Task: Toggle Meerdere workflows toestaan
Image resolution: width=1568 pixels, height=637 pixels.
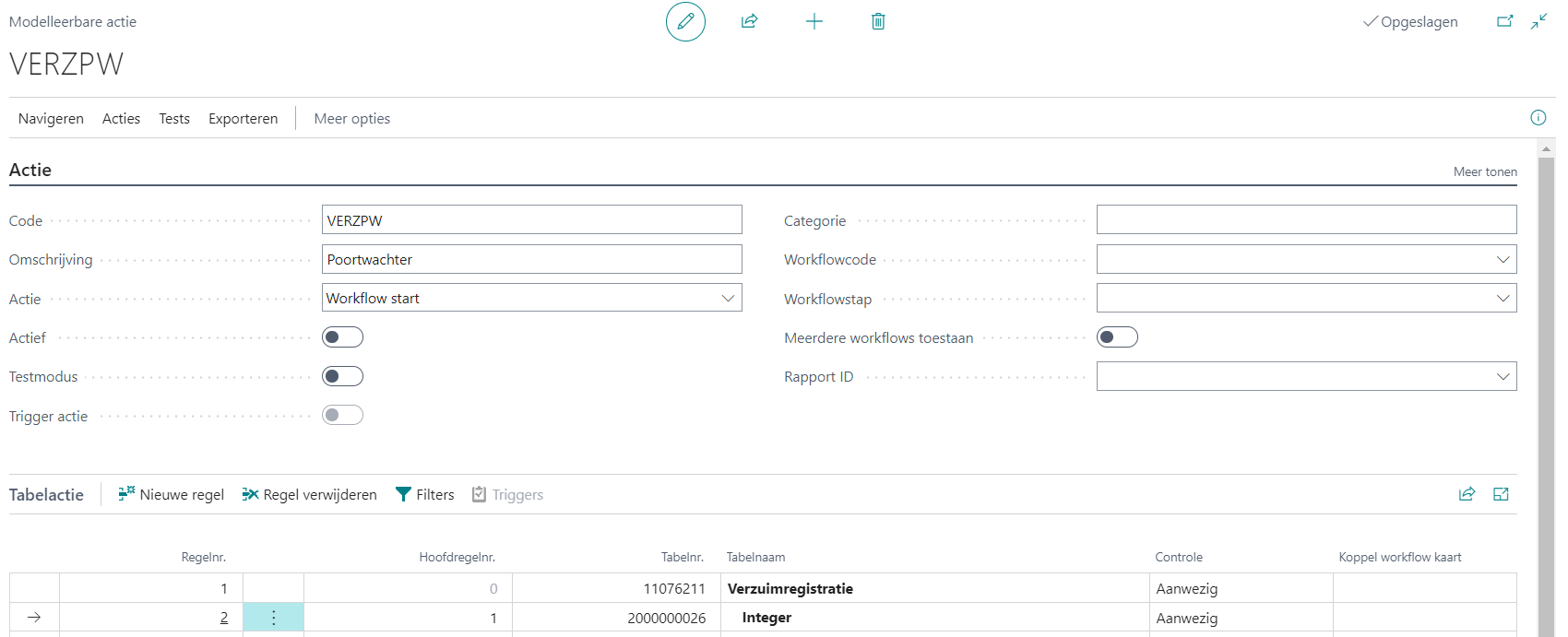Action: (x=1117, y=337)
